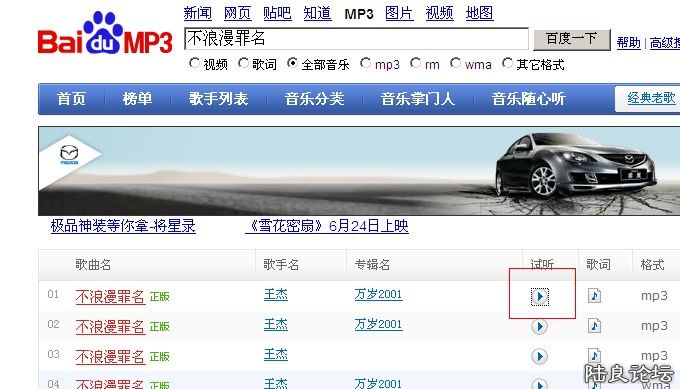680x389 pixels.
Task: Click the Mazda logo in the banner
Action: pyautogui.click(x=69, y=155)
